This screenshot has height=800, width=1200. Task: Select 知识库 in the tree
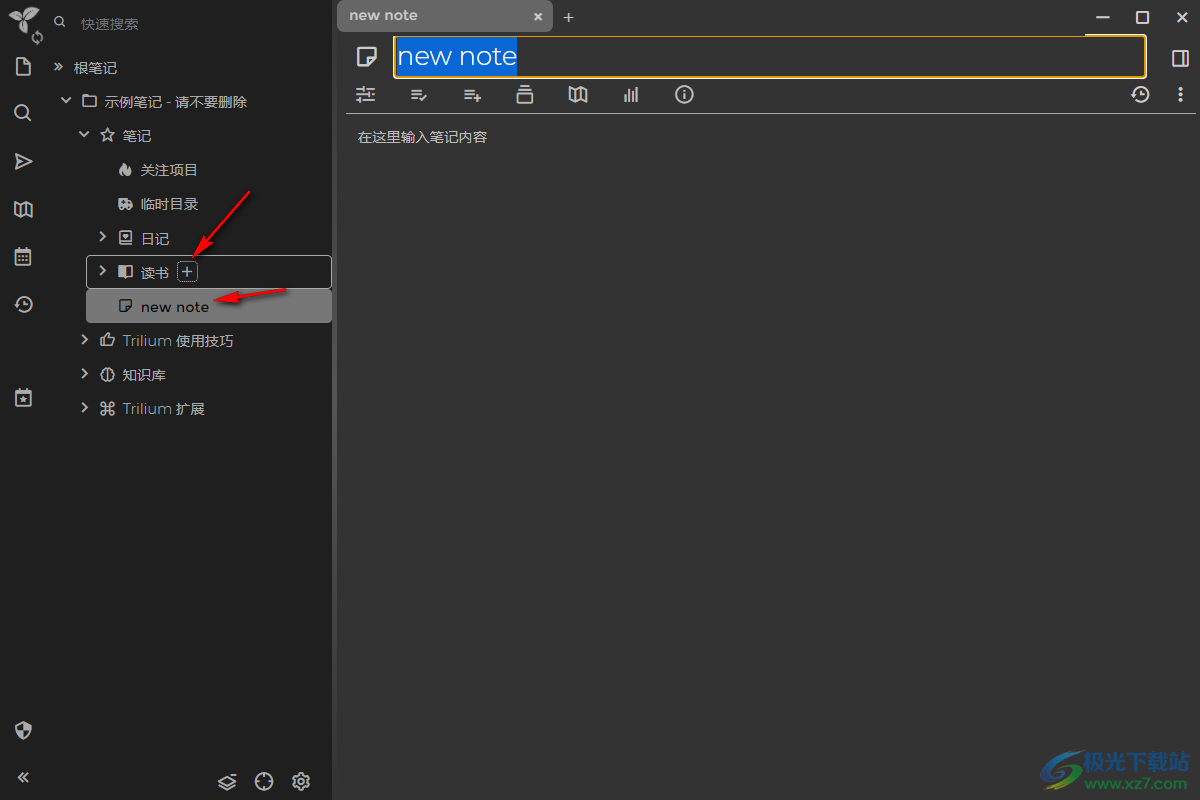144,375
